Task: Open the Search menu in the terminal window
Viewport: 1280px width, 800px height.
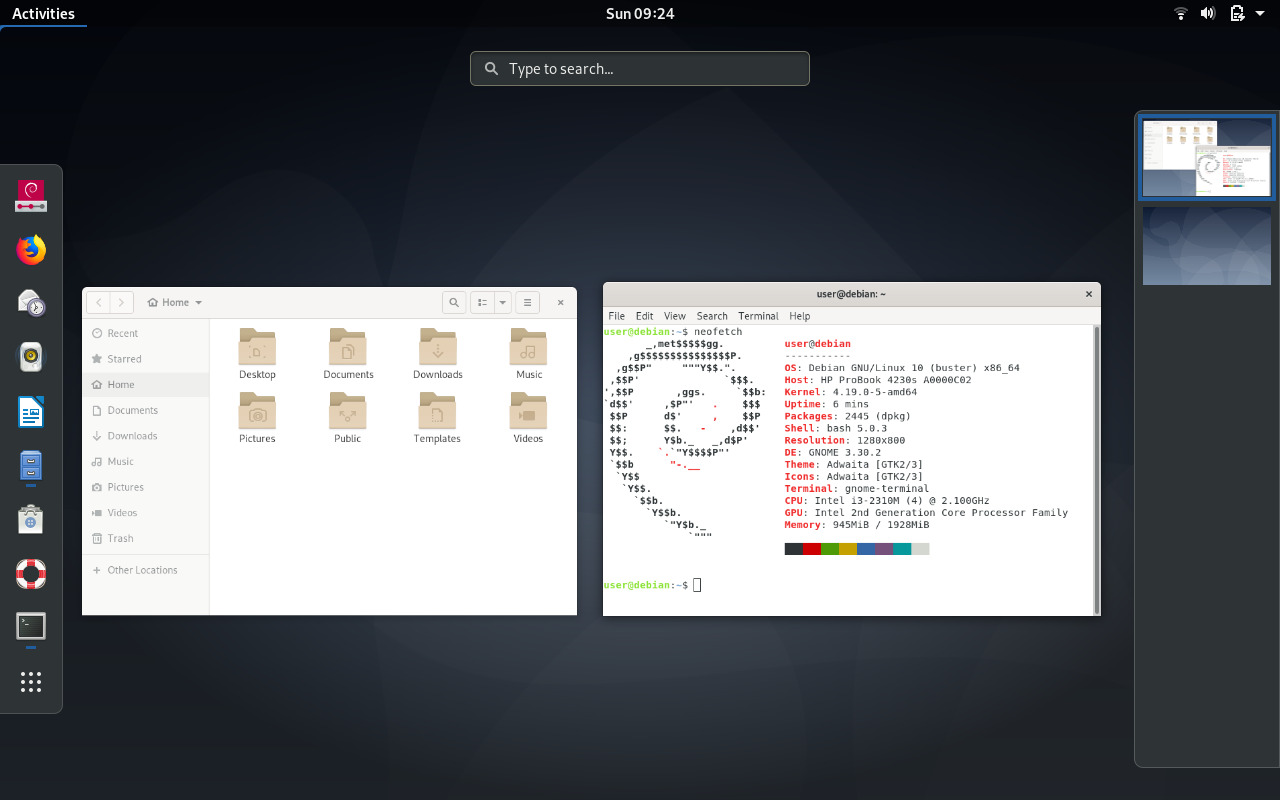Action: (712, 316)
